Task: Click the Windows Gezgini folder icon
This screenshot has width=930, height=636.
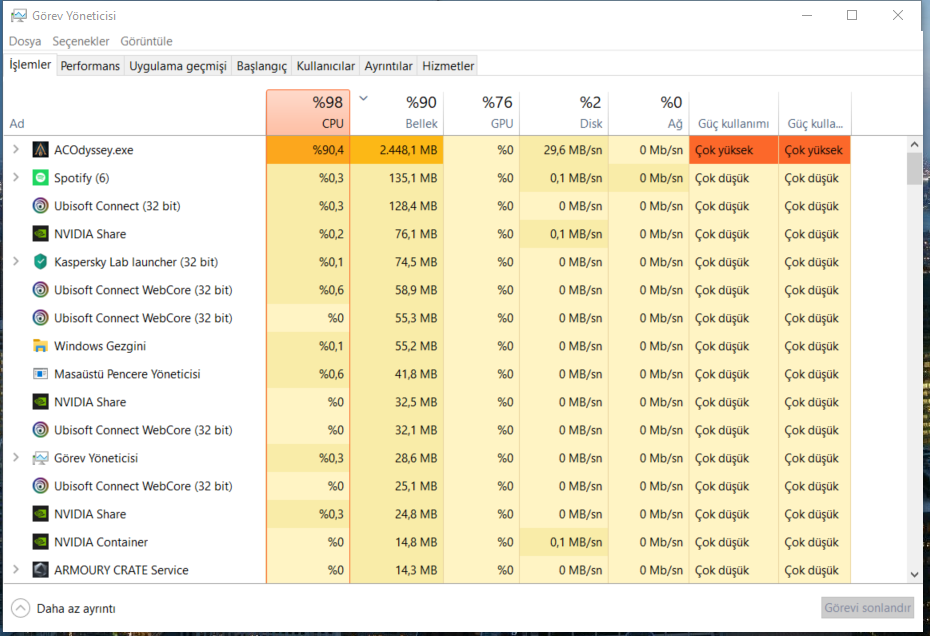Action: (x=40, y=346)
